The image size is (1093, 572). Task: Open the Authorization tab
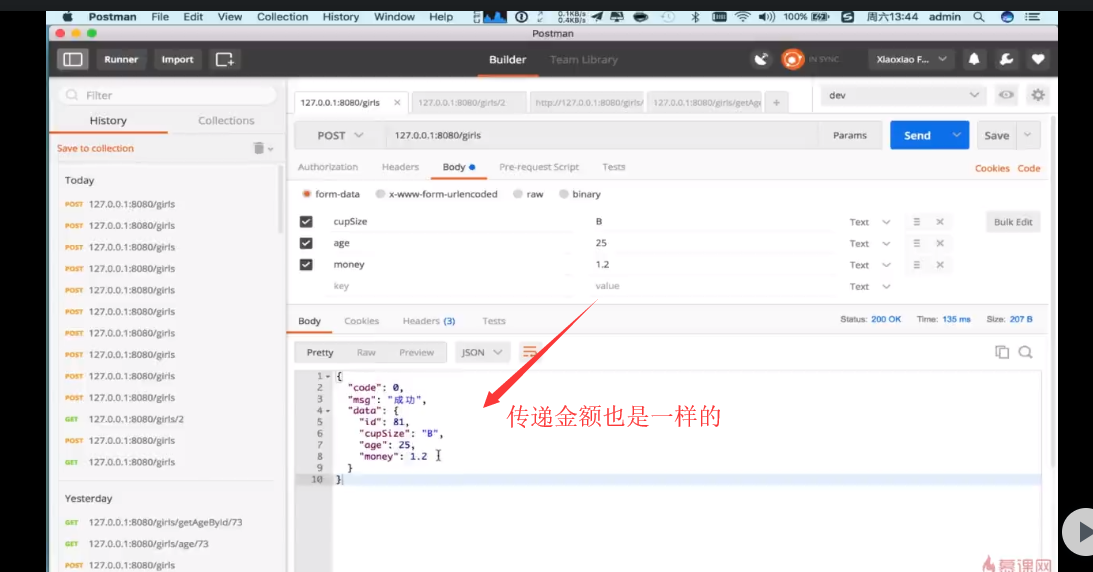tap(328, 167)
